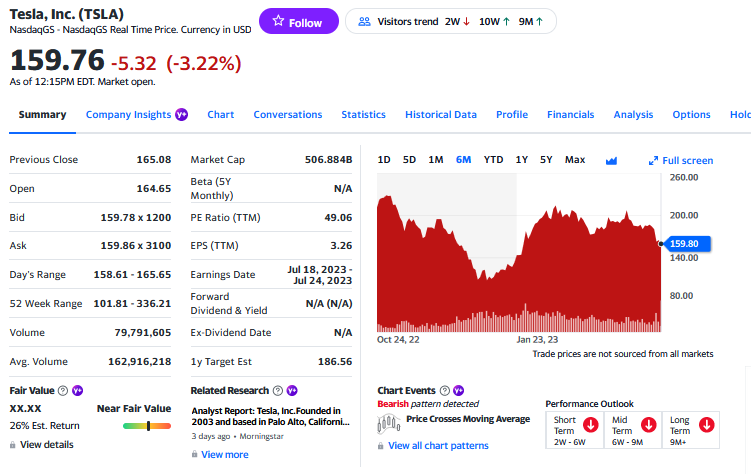Click the 9M visitors trend up arrow
The height and width of the screenshot is (474, 751).
coord(540,22)
